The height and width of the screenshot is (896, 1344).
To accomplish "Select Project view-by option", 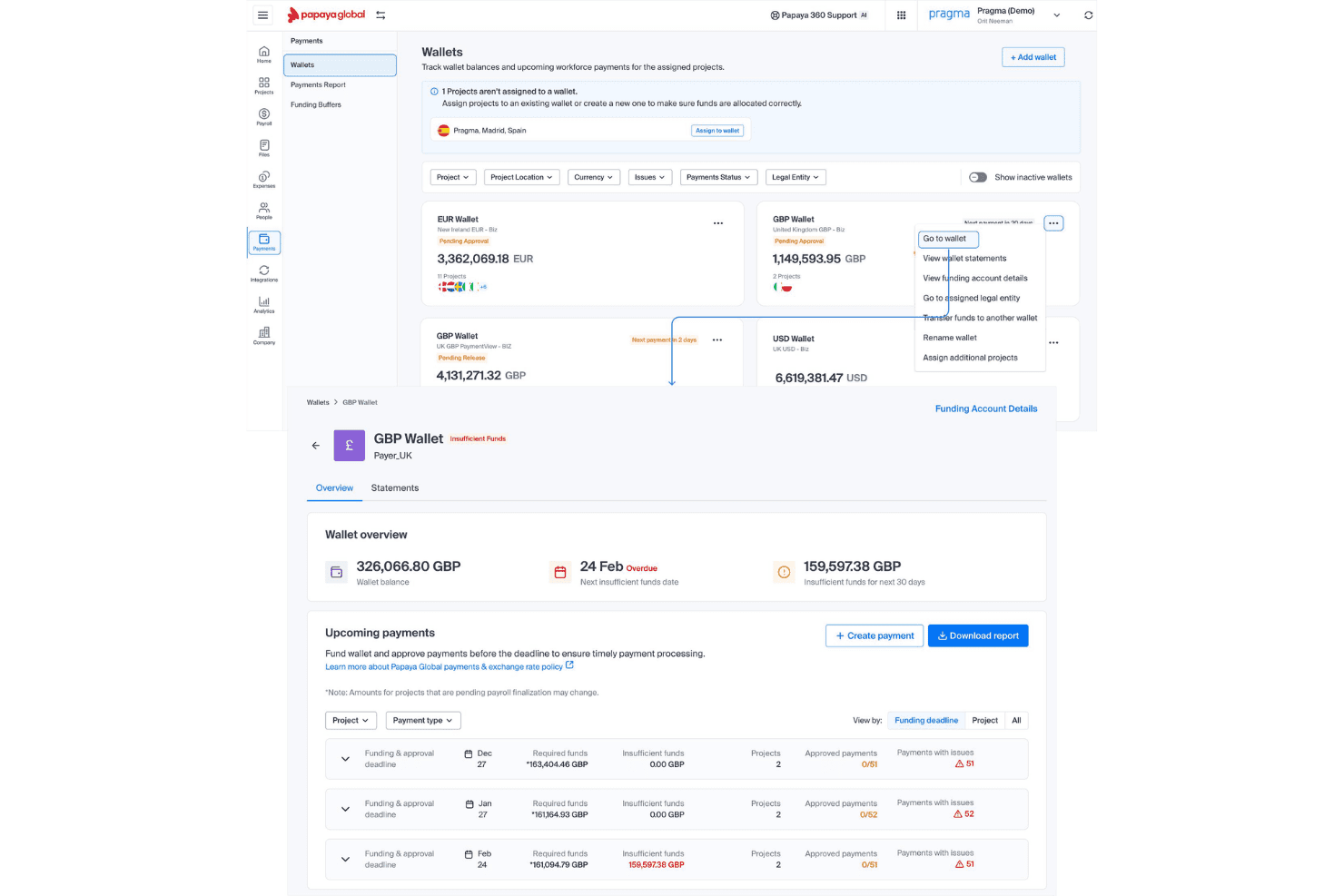I will coord(984,721).
